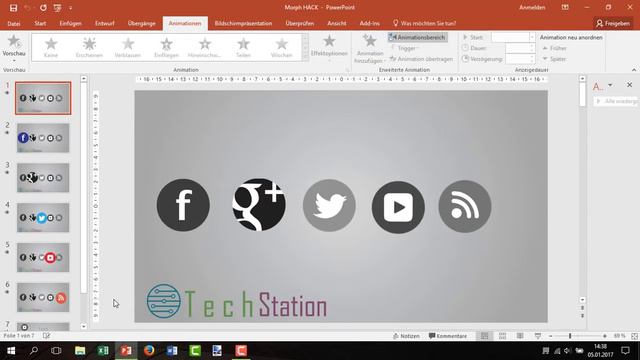Select the Wischen animation effect
This screenshot has width=640, height=360.
[282, 47]
